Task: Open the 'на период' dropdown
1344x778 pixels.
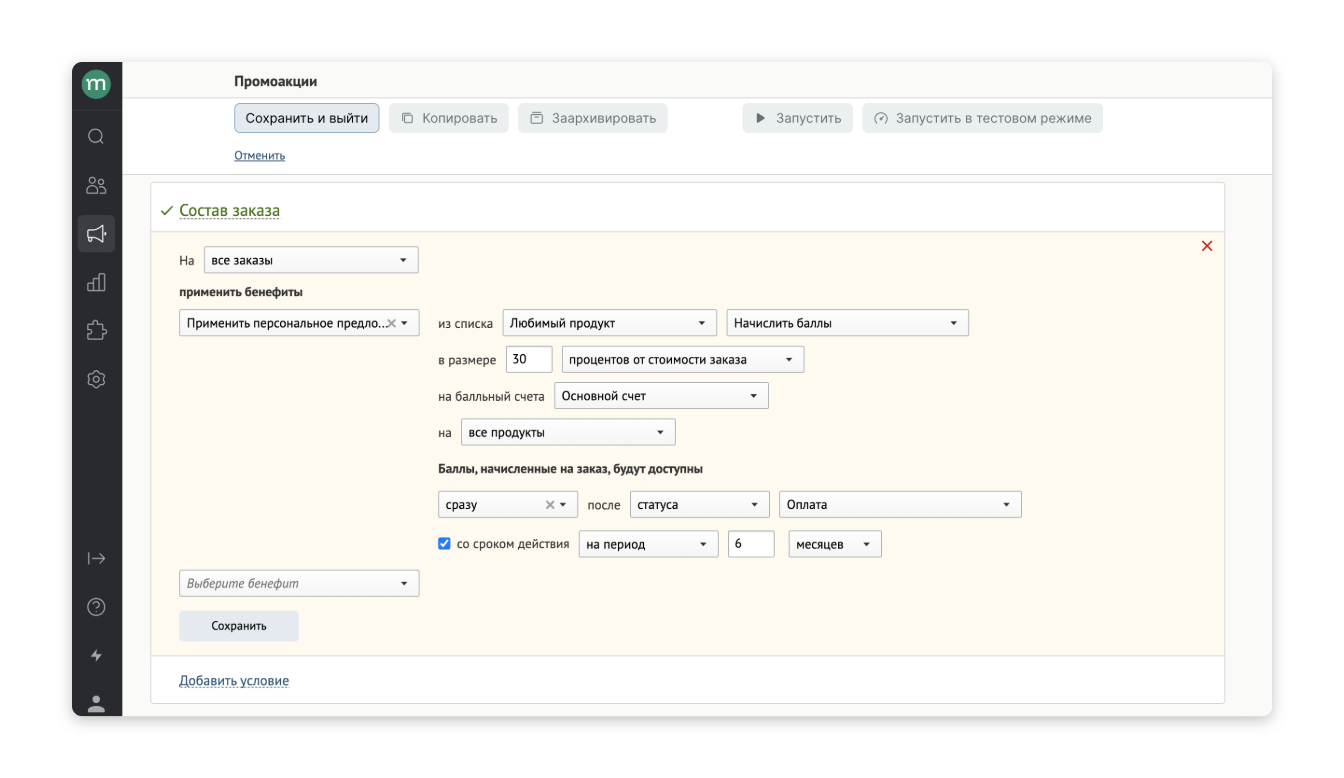Action: tap(649, 545)
